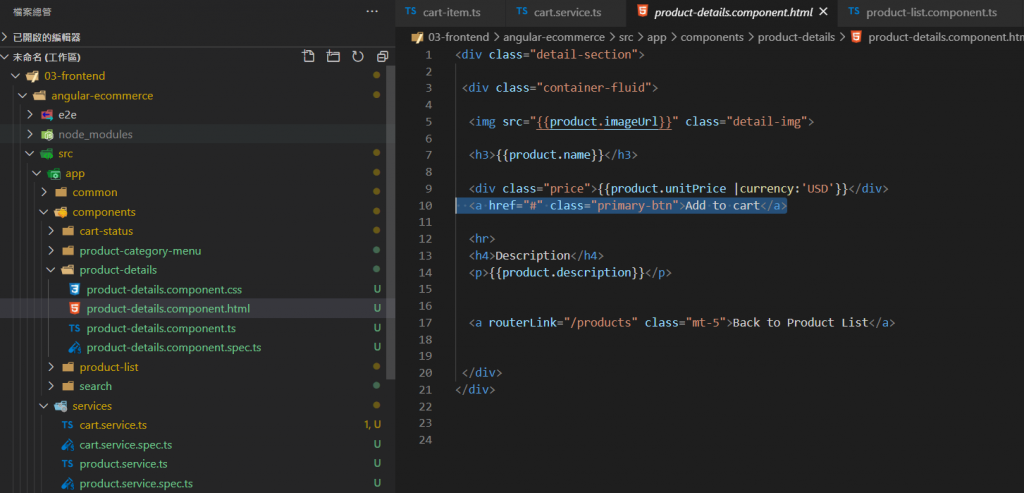Collapse the angular-ecommerce folder

click(x=23, y=96)
